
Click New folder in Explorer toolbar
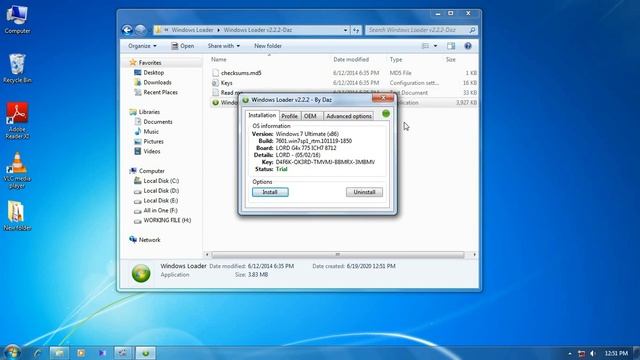point(268,46)
